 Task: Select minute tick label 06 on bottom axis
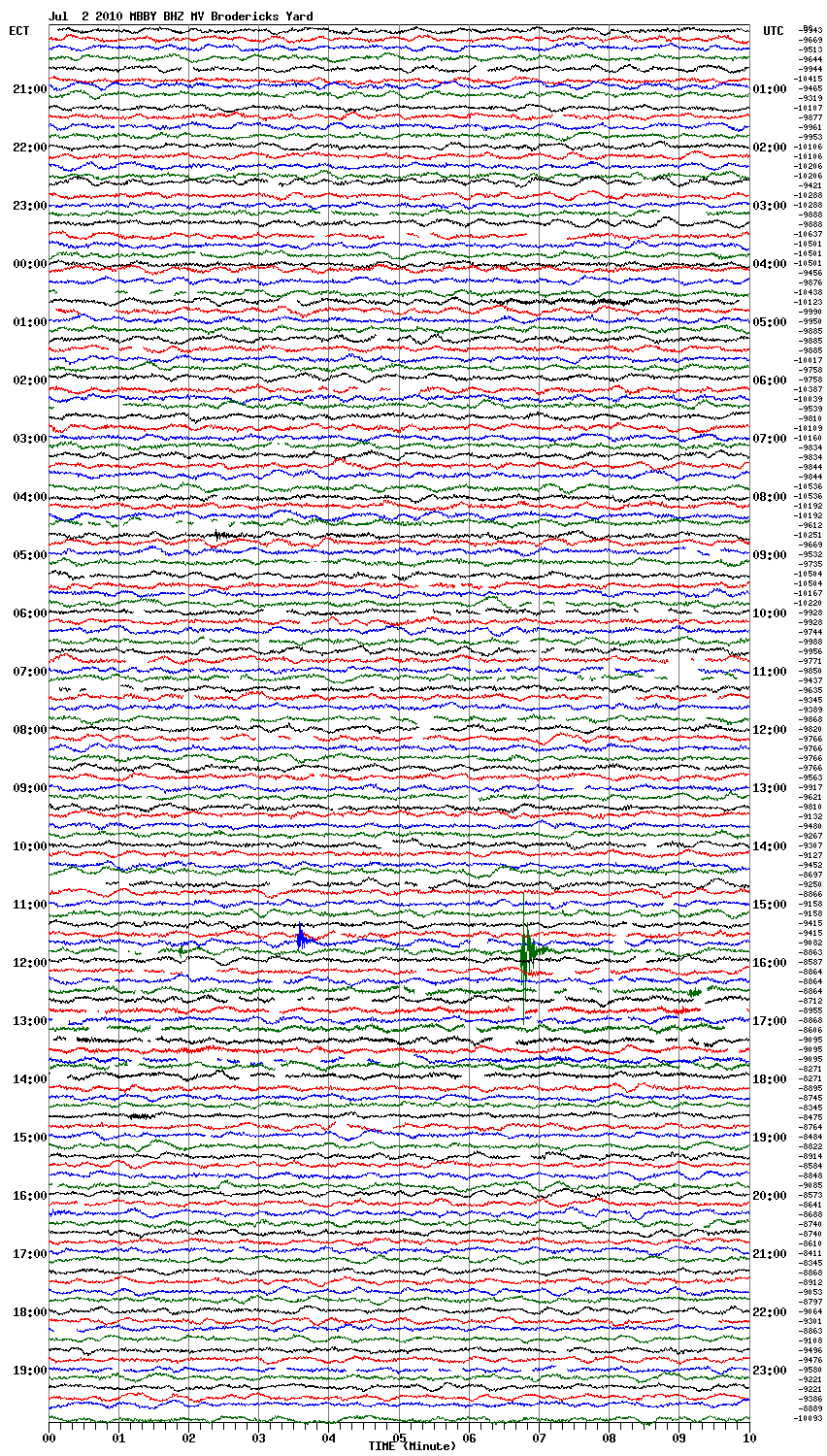(x=469, y=1438)
